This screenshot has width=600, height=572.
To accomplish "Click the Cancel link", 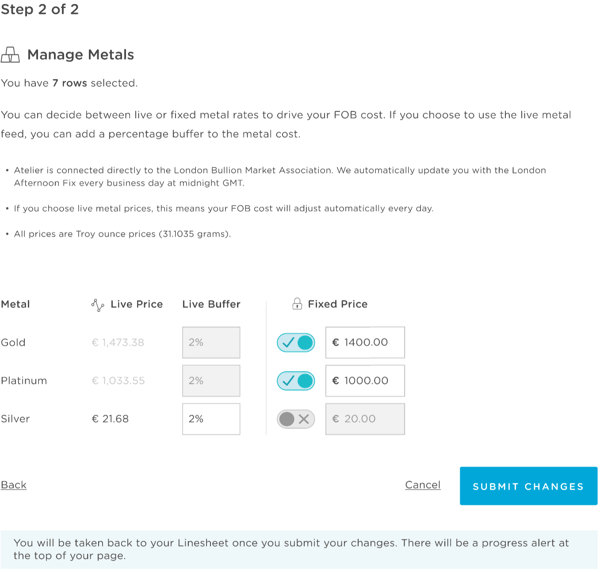I will tap(423, 485).
